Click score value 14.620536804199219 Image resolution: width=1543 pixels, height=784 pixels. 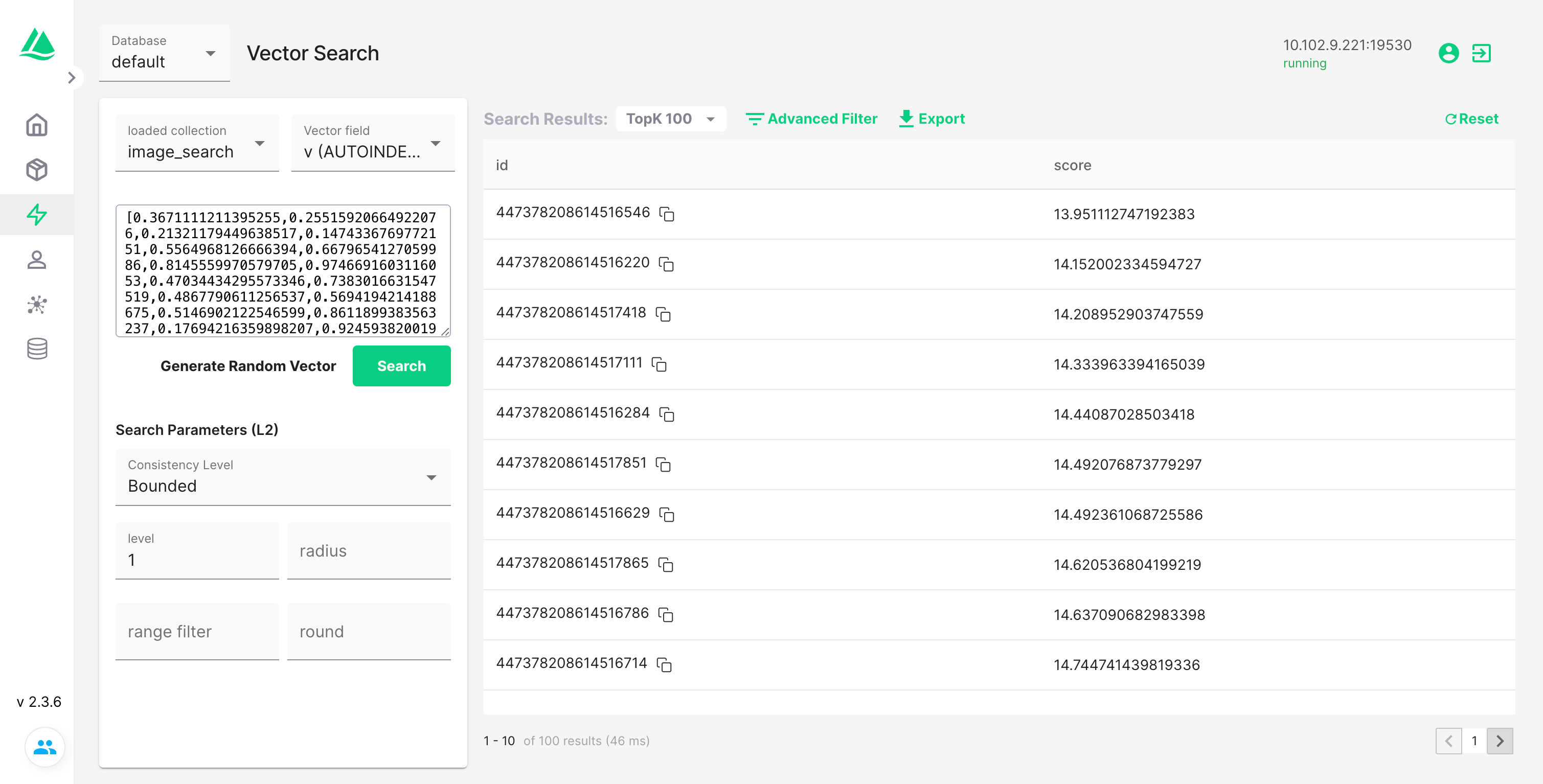click(1127, 565)
